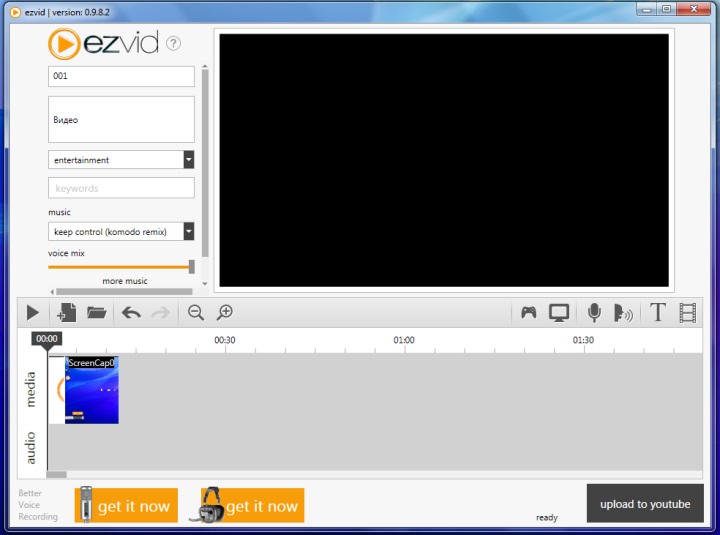Add text slide with the T icon

tap(657, 313)
